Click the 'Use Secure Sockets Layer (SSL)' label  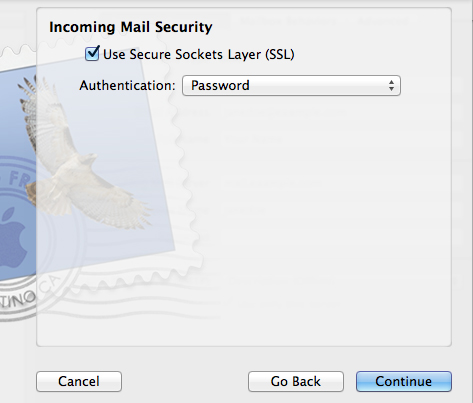pos(199,54)
